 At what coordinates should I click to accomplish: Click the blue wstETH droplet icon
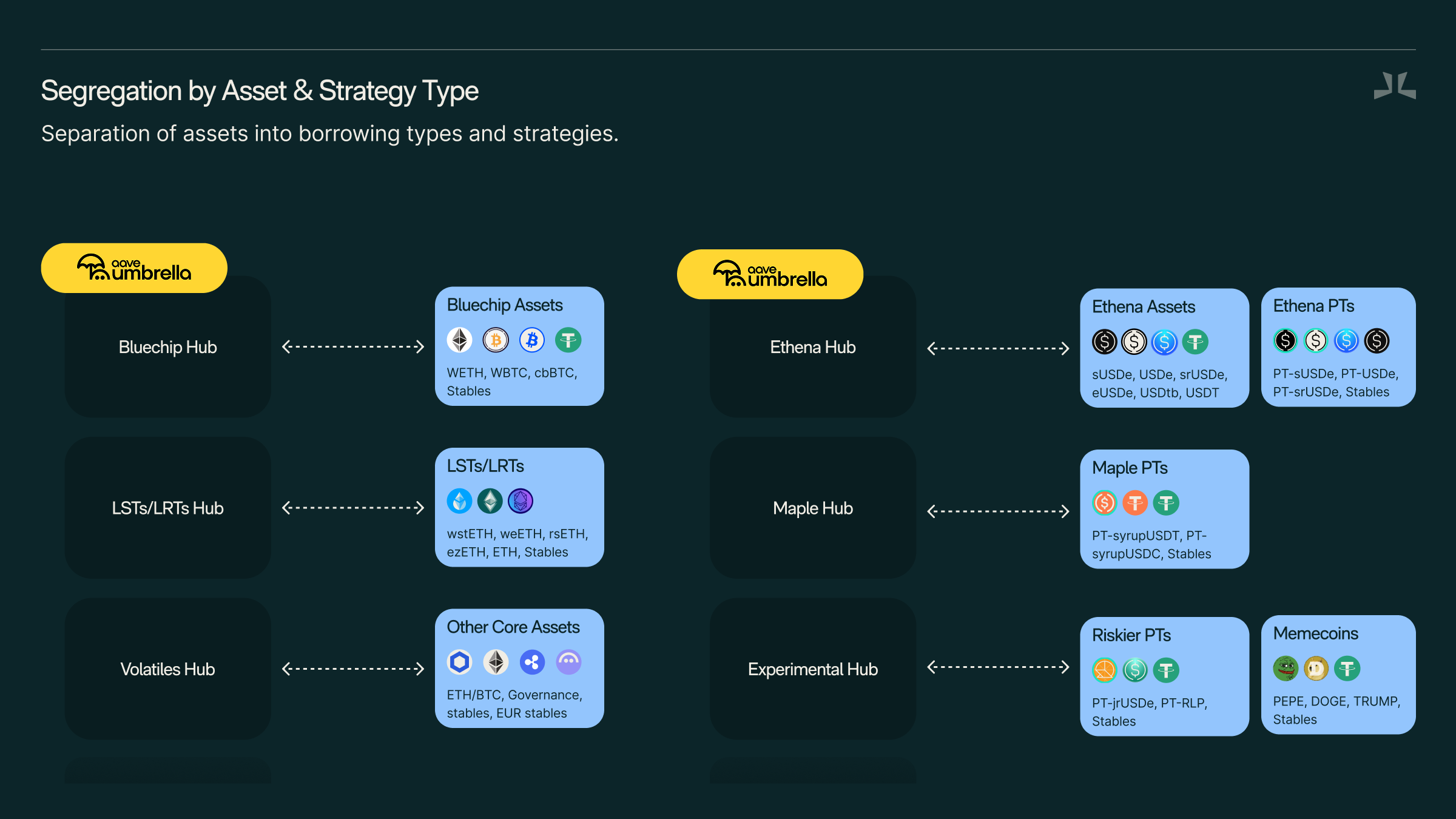coord(459,501)
